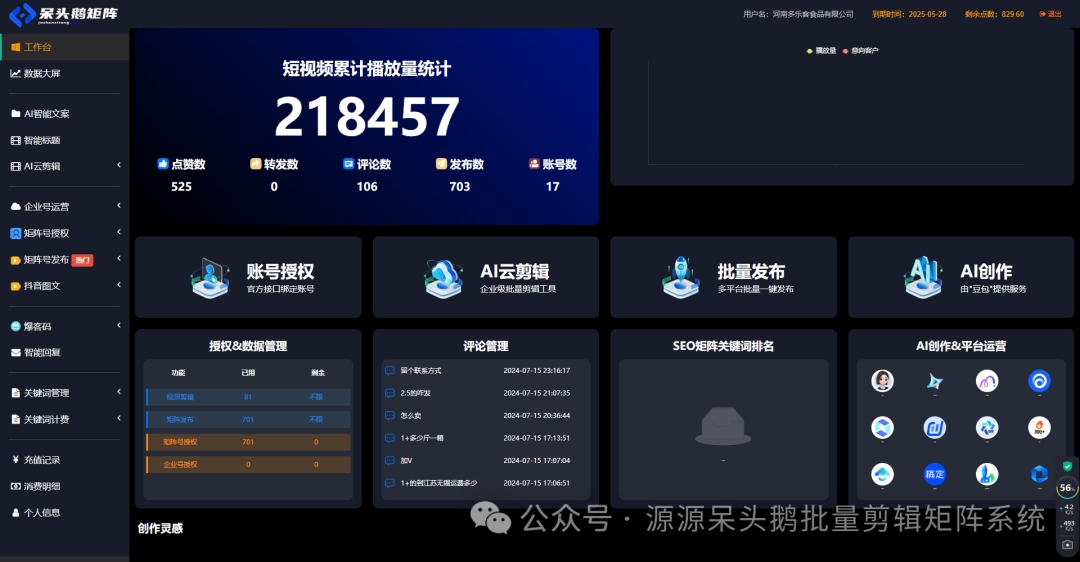Select the 矩阵号授权 row in authorization table
Image resolution: width=1080 pixels, height=562 pixels.
pyautogui.click(x=248, y=442)
